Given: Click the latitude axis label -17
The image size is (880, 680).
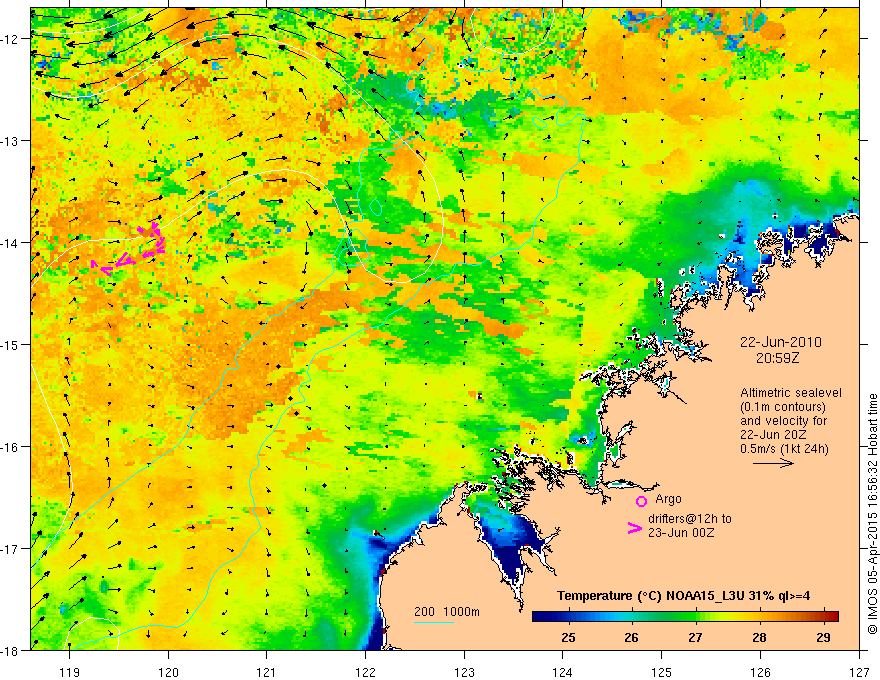Looking at the screenshot, I should point(11,548).
